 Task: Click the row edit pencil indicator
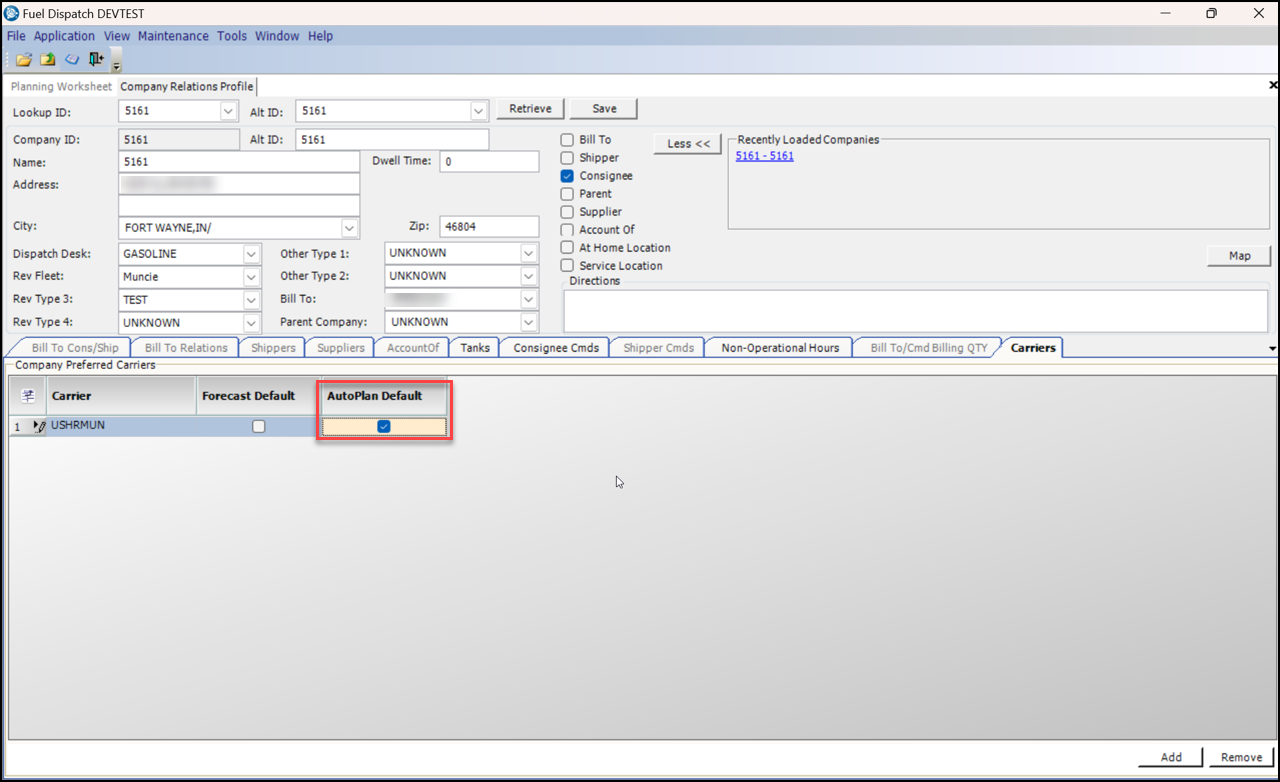pyautogui.click(x=39, y=427)
